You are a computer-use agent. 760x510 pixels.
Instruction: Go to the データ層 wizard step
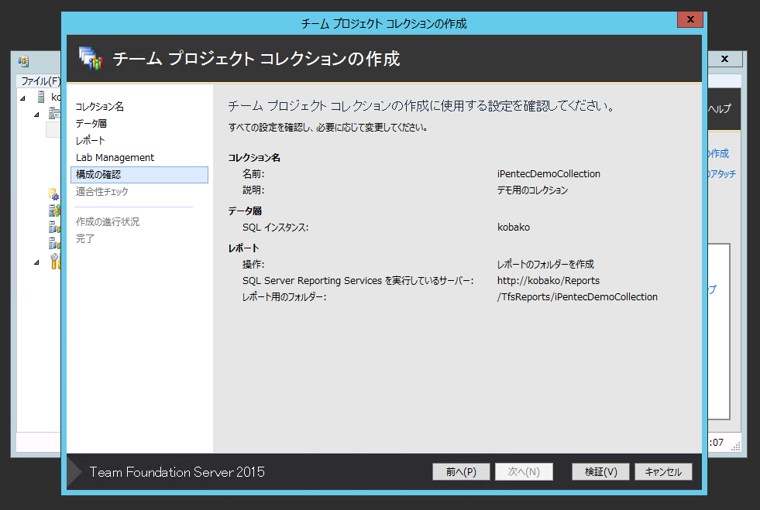91,124
